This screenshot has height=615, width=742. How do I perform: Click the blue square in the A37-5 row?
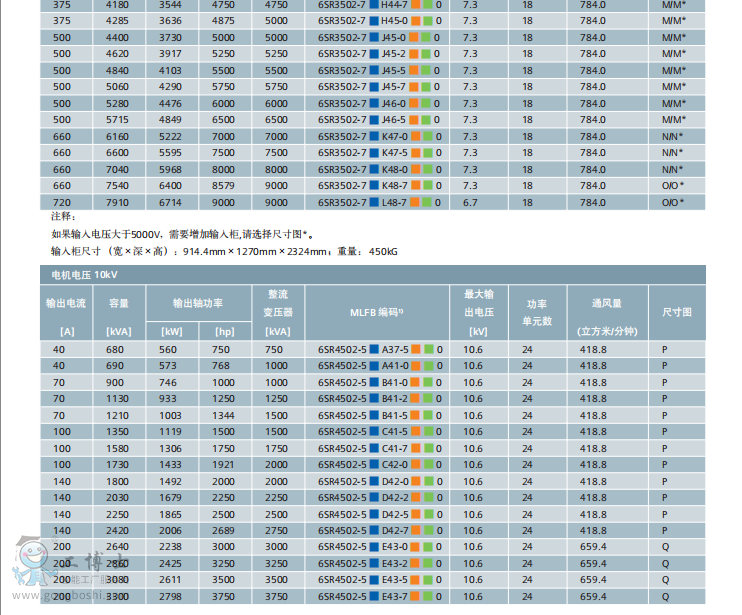coord(375,349)
